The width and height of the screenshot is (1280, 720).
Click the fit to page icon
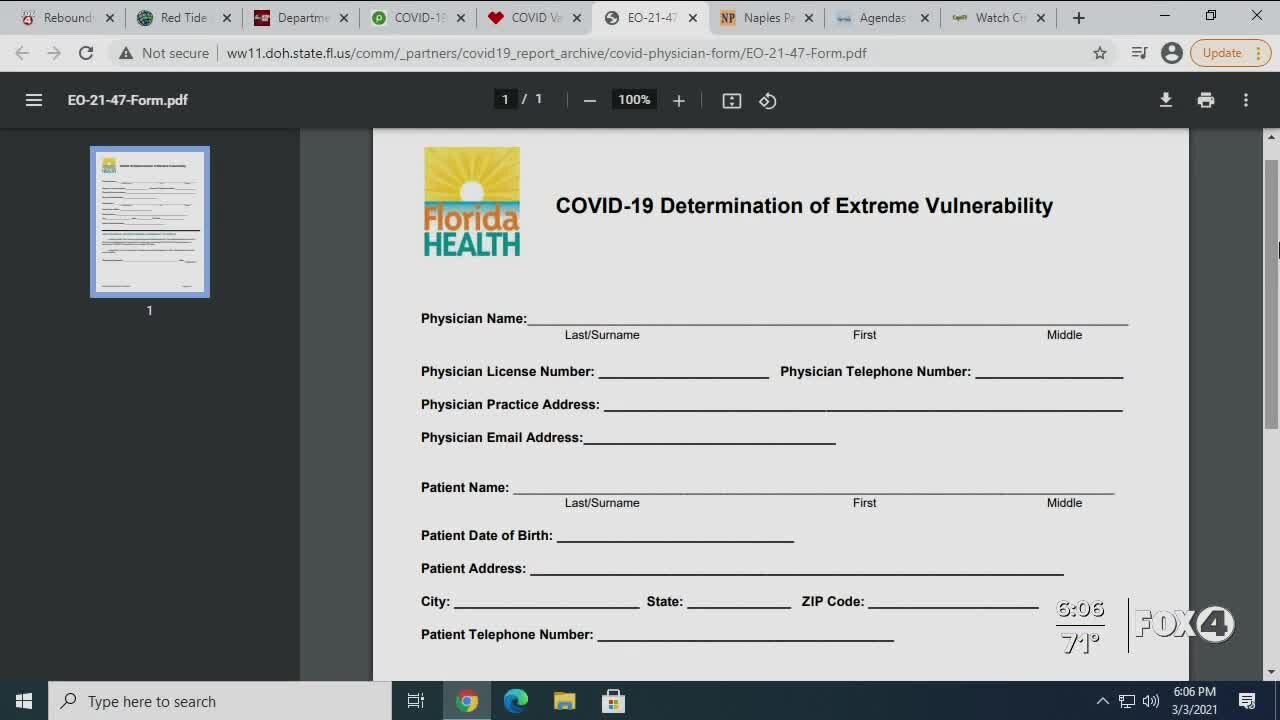coord(732,100)
